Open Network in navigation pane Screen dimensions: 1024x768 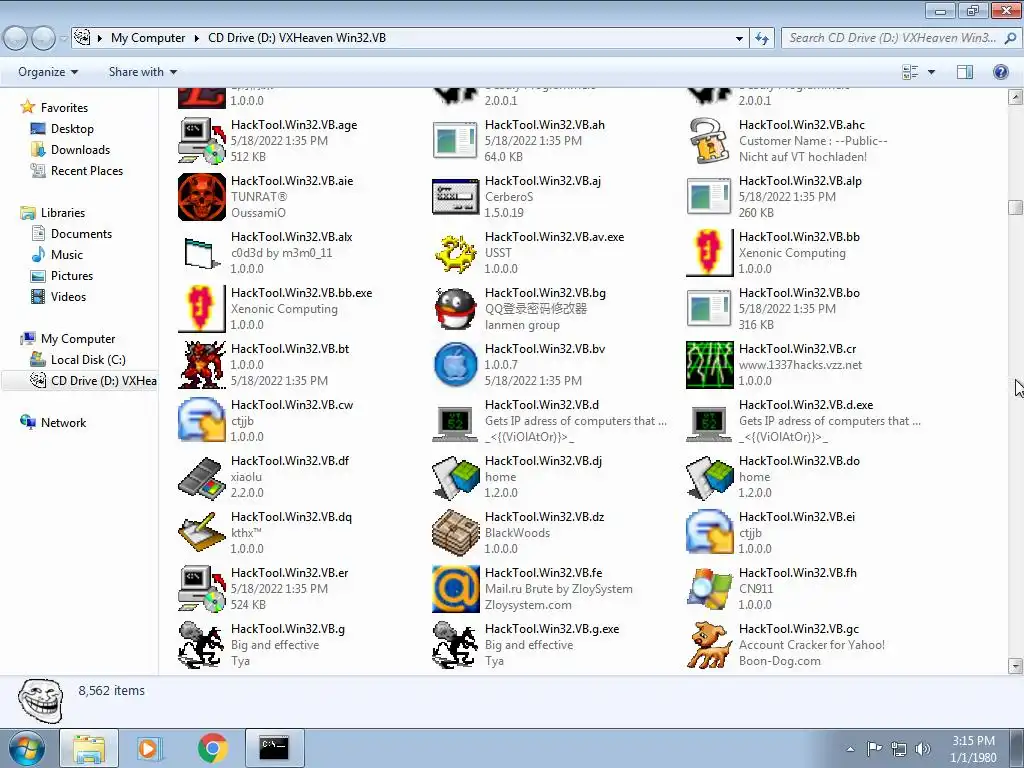63,423
